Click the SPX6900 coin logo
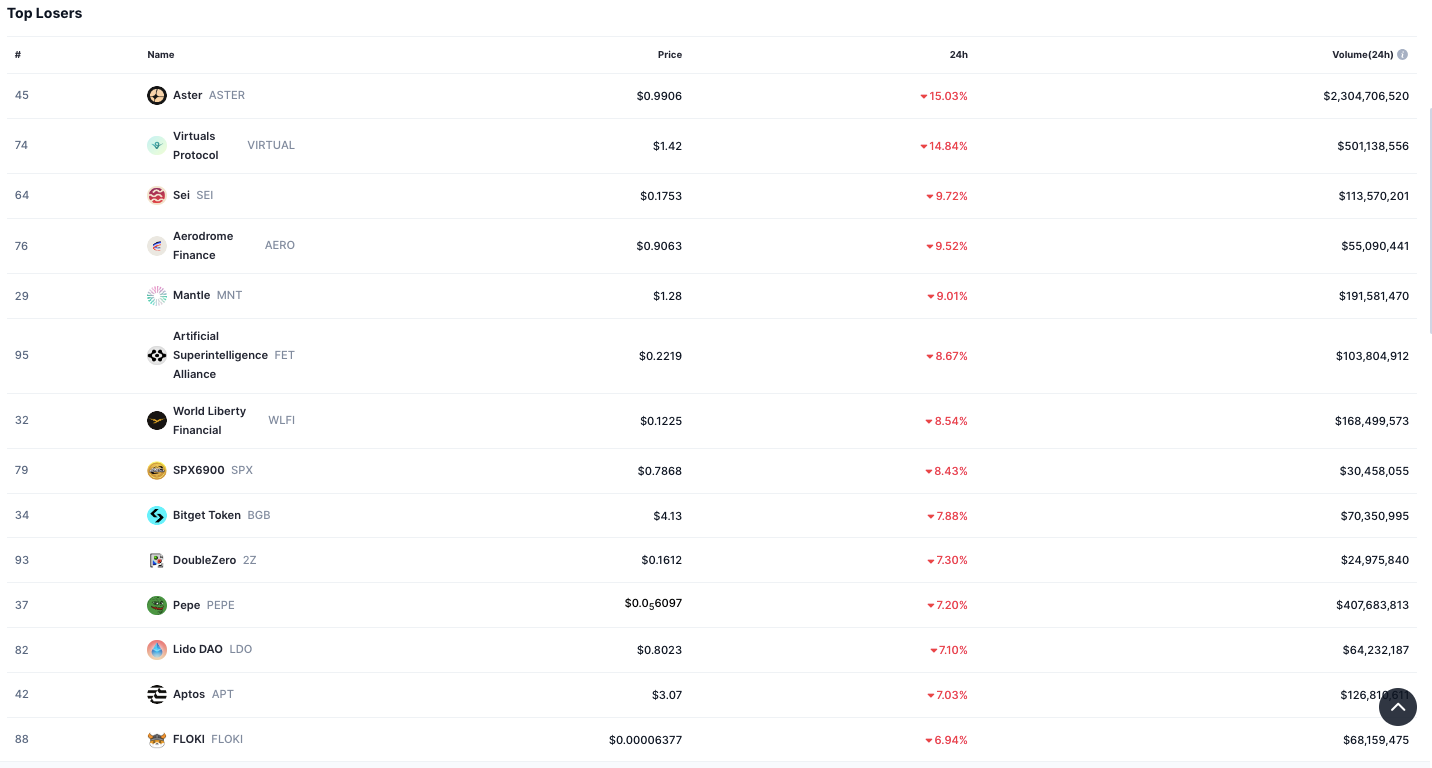The width and height of the screenshot is (1432, 768). pos(156,470)
